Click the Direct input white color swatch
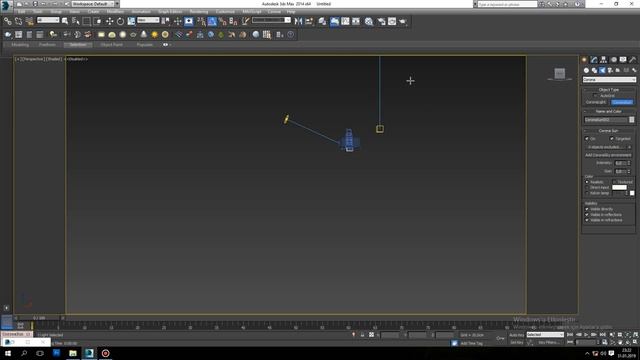Image resolution: width=640 pixels, height=360 pixels. coord(619,187)
